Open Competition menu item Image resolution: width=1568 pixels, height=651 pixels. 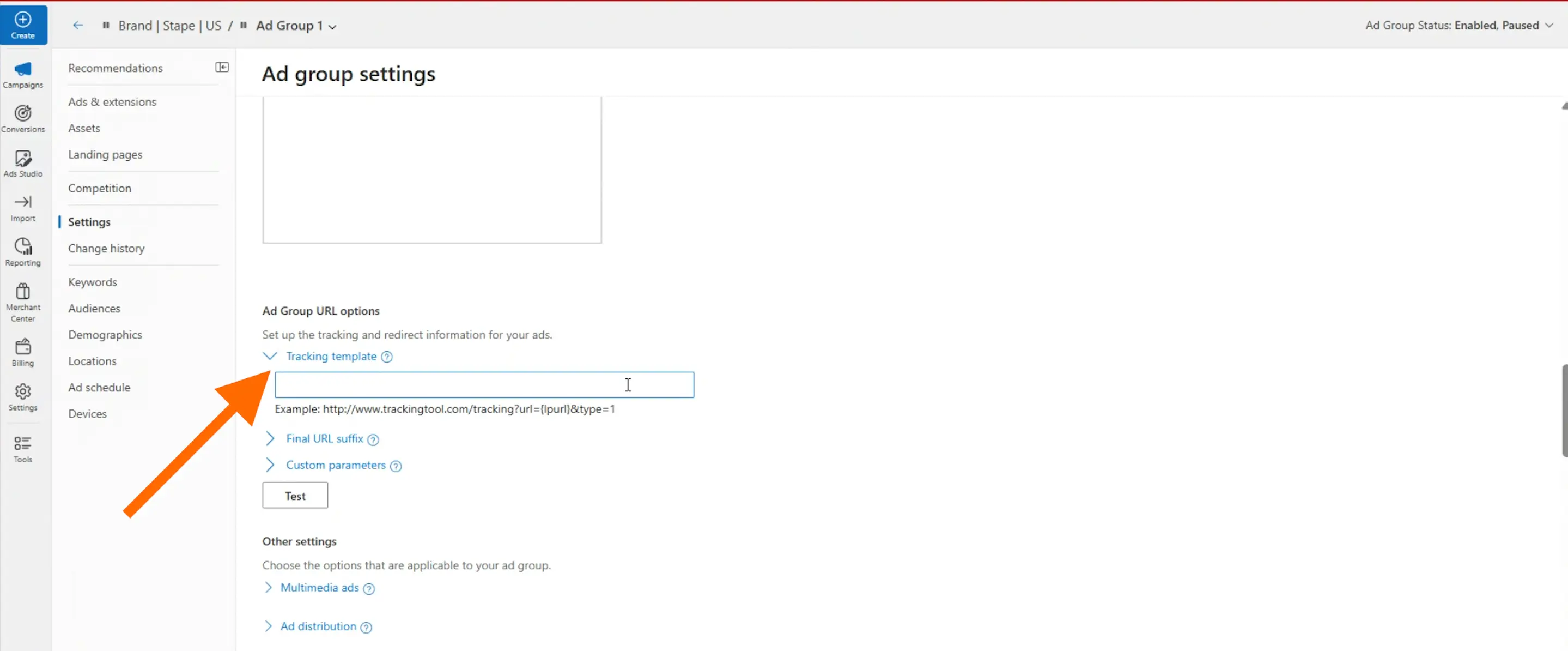(x=100, y=188)
